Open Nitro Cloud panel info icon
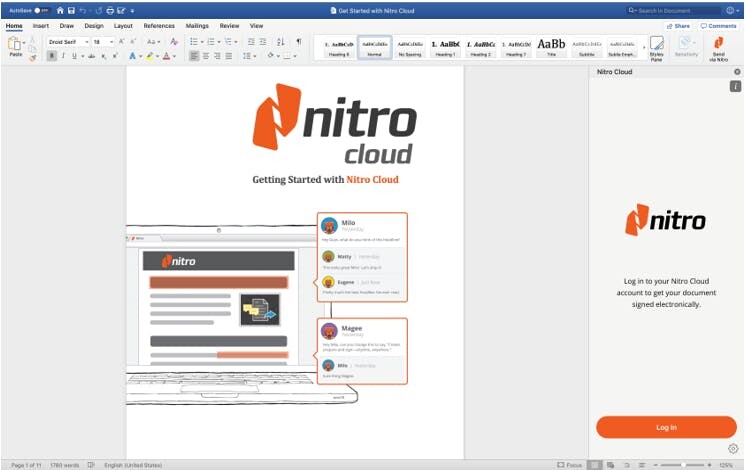The image size is (746, 470). coord(736,86)
